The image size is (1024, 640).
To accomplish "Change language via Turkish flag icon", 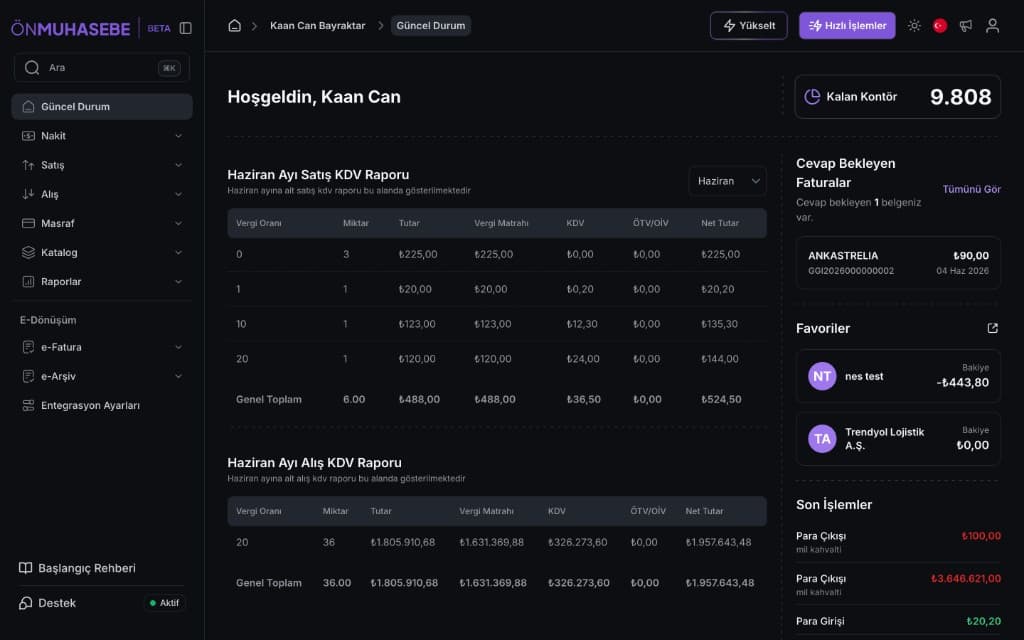I will (940, 25).
